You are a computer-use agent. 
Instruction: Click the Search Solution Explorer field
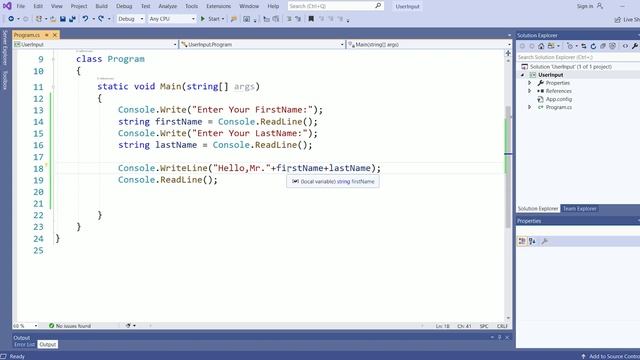pos(578,58)
